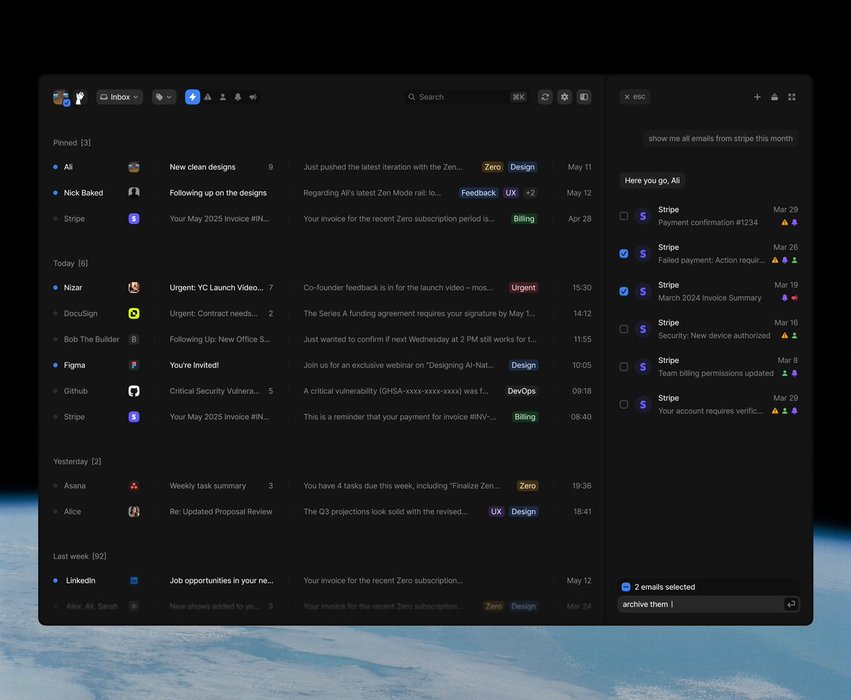Click the megaphone promotions filter icon
The width and height of the screenshot is (851, 700).
[253, 97]
